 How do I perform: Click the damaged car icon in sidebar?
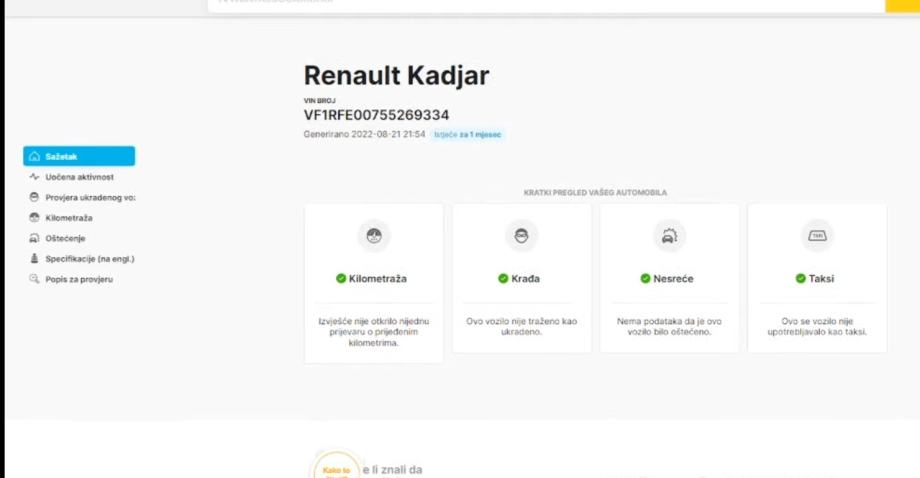pos(34,238)
